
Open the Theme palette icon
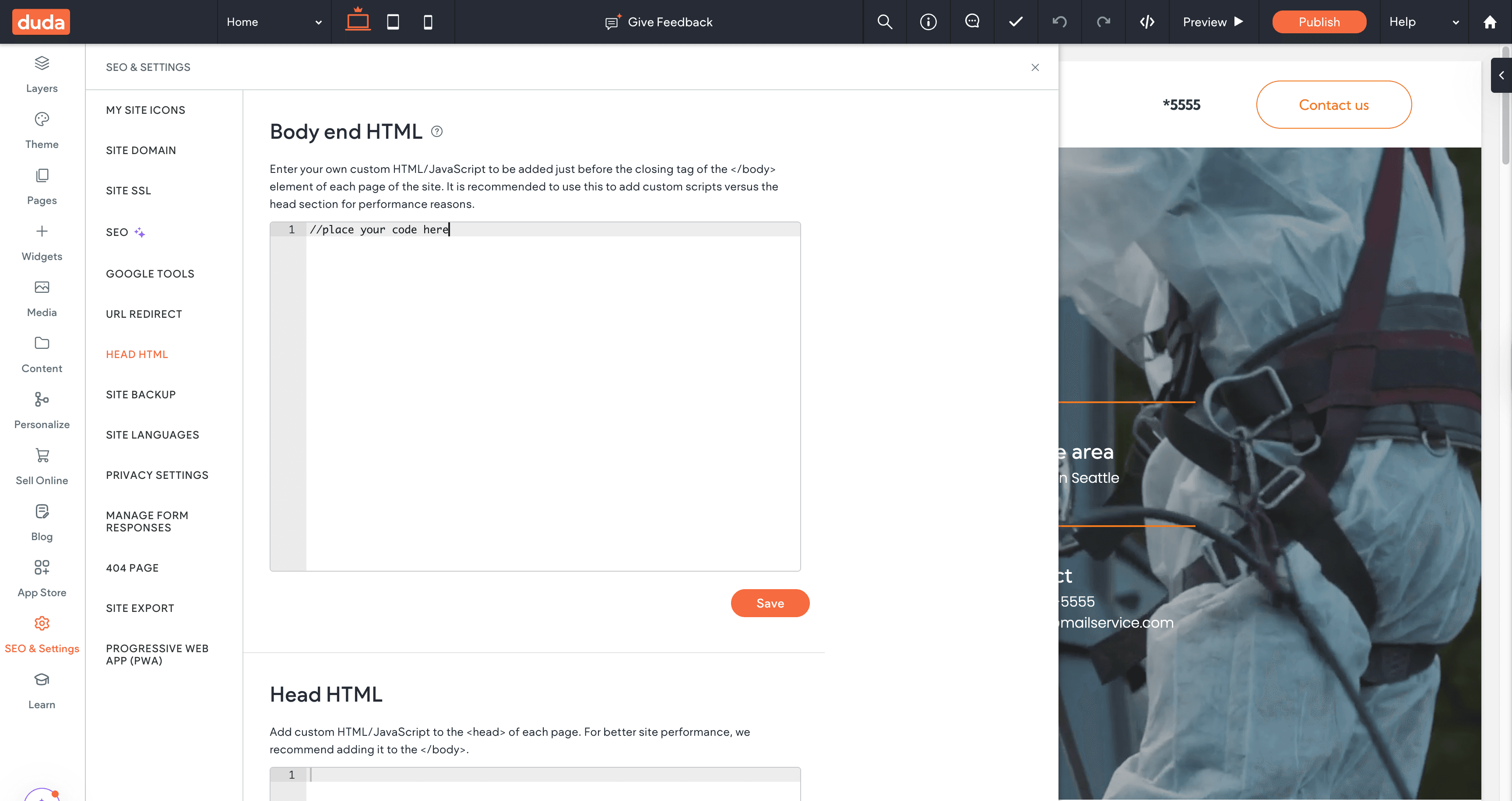[42, 119]
